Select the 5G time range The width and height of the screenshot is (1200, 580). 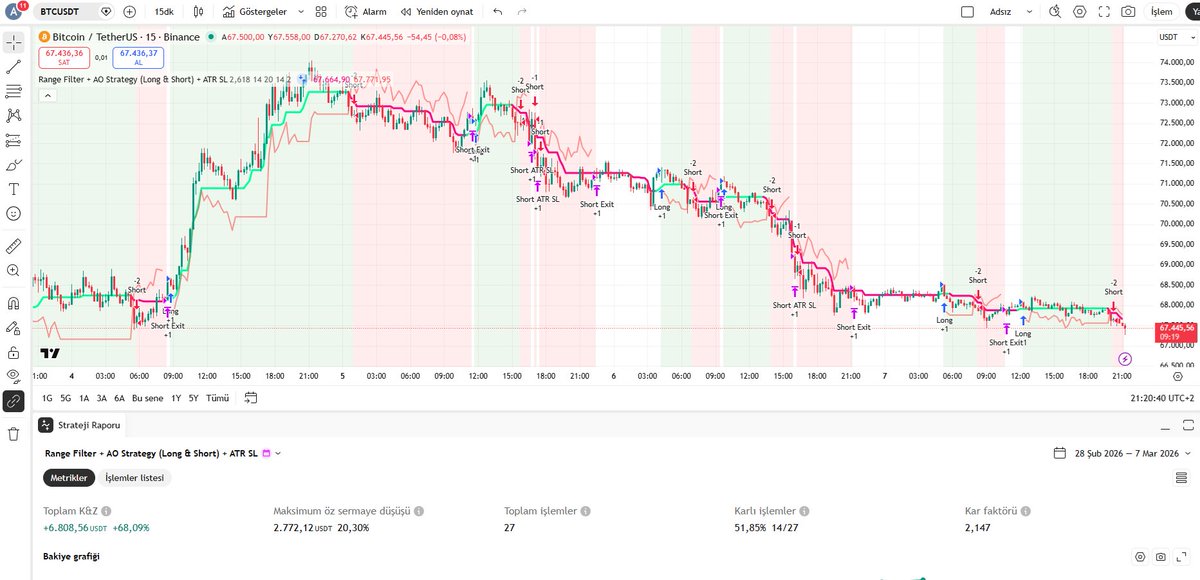tap(66, 397)
